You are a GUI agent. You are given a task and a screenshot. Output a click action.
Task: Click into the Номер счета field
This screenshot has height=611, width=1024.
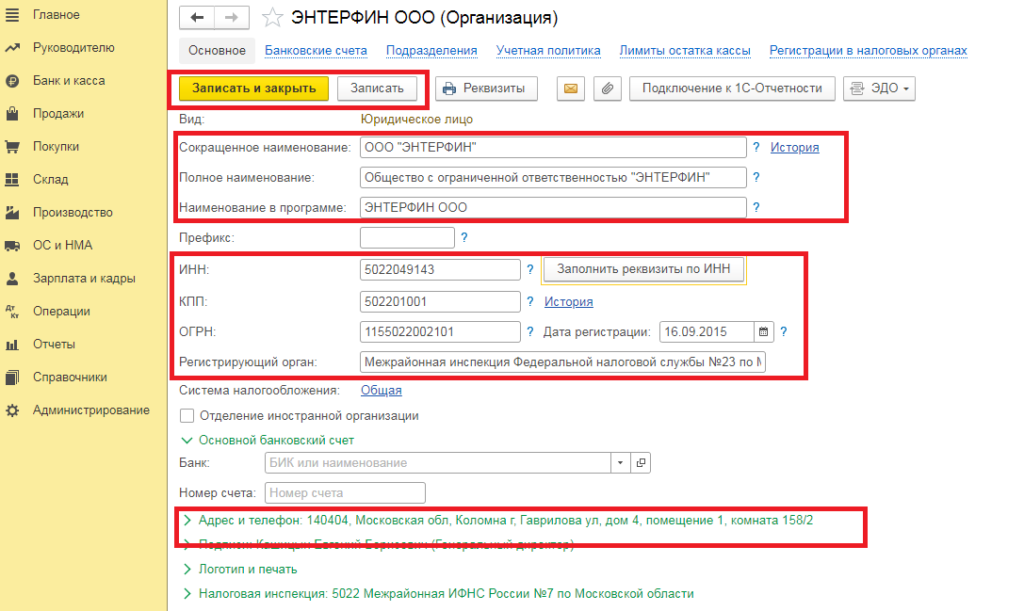tap(345, 493)
